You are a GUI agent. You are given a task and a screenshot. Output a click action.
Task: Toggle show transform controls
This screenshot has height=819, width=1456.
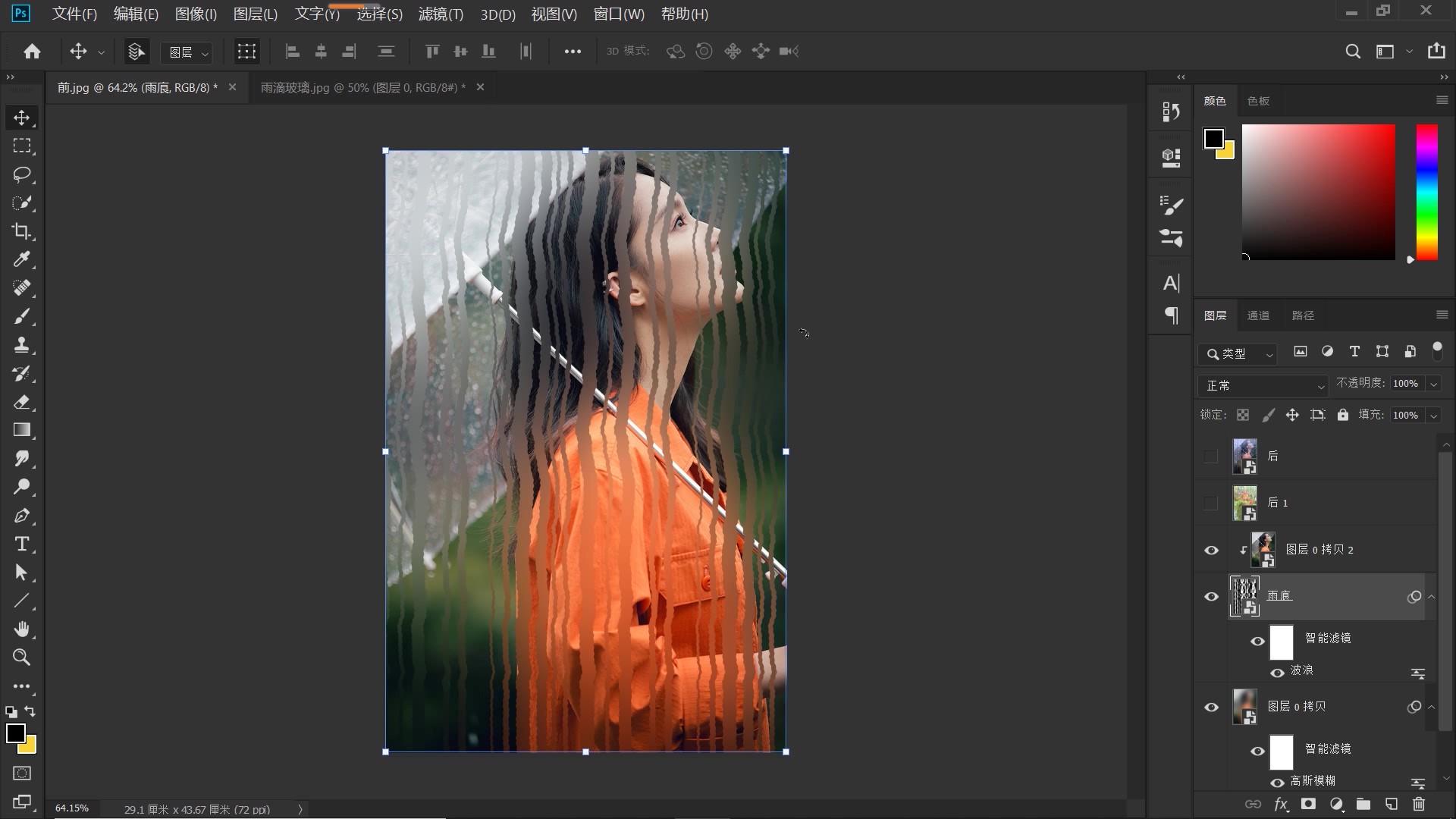(x=246, y=52)
